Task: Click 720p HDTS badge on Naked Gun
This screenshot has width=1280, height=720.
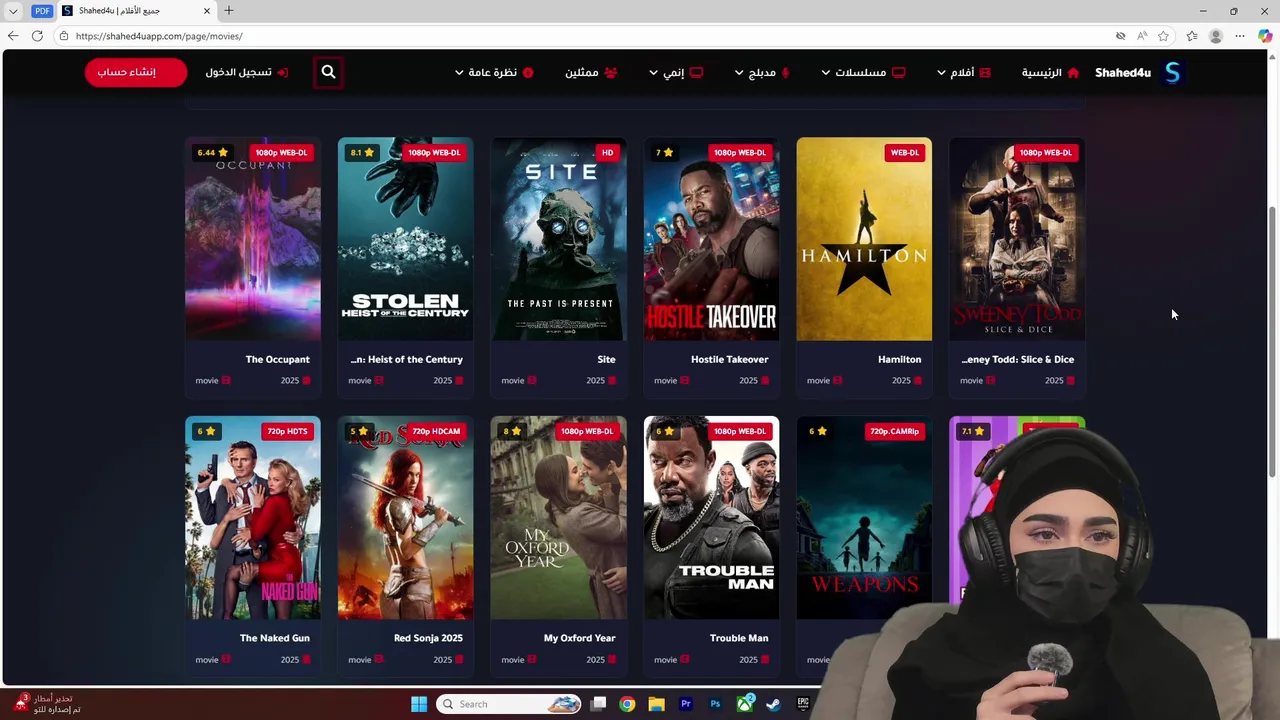Action: click(287, 431)
